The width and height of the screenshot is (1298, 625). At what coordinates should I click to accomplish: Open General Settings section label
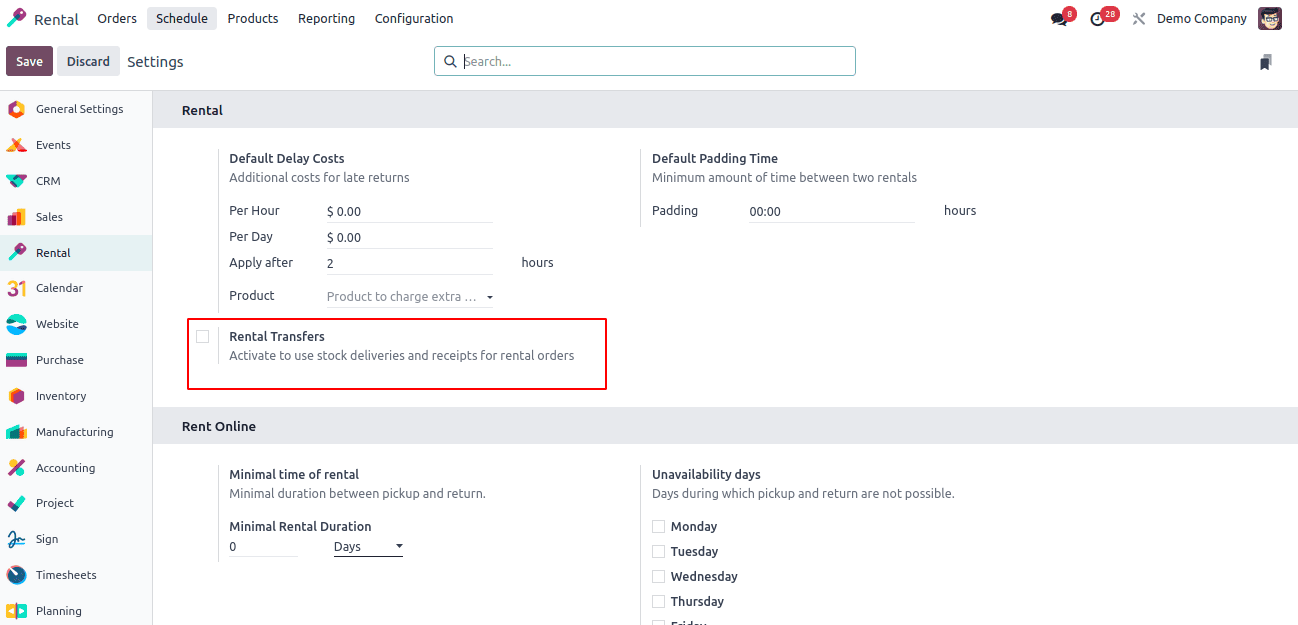point(80,109)
